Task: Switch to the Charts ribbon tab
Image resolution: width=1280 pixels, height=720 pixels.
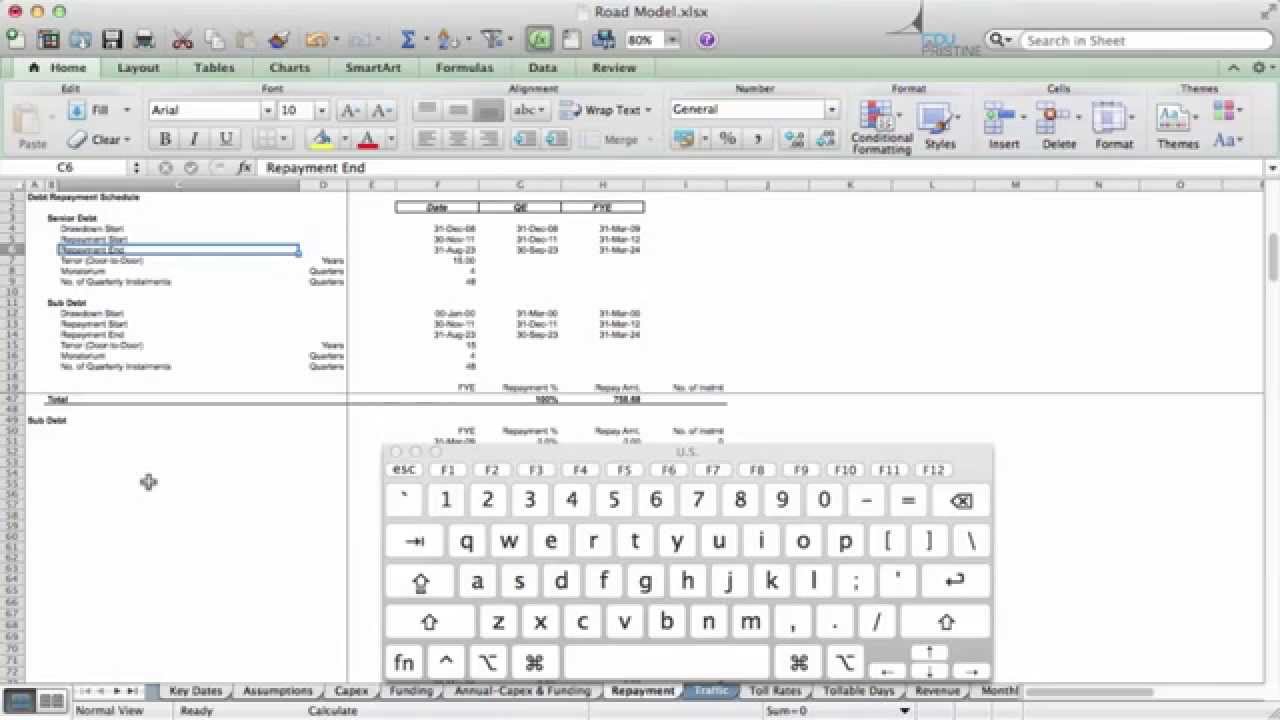Action: (289, 68)
